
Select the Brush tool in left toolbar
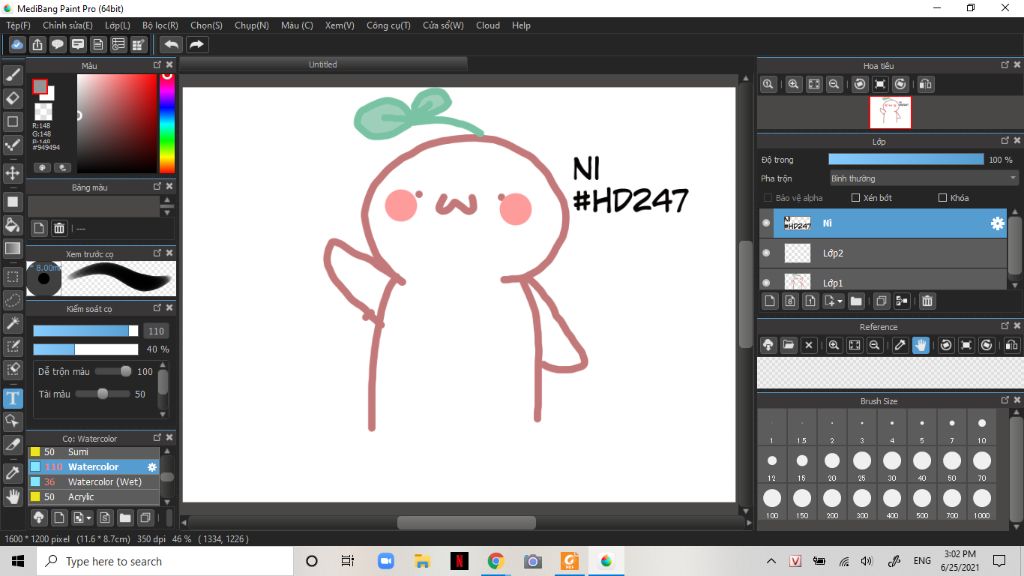[x=12, y=75]
